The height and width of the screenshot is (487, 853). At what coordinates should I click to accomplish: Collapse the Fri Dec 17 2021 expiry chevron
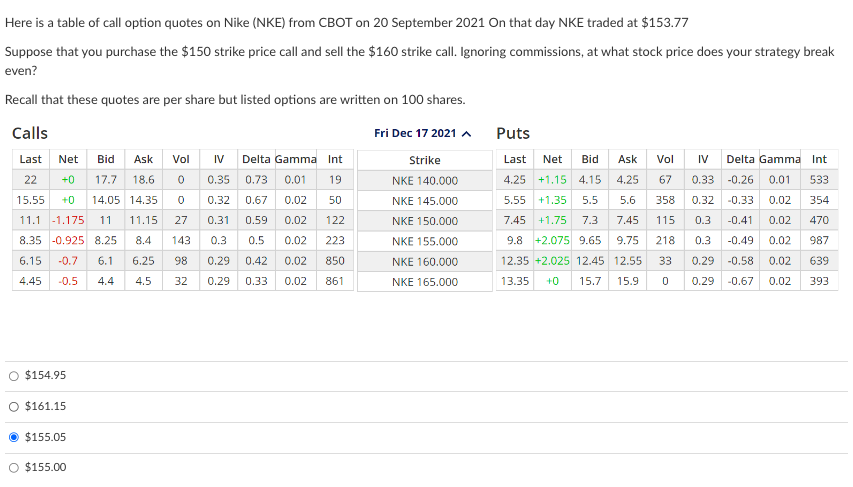[466, 134]
